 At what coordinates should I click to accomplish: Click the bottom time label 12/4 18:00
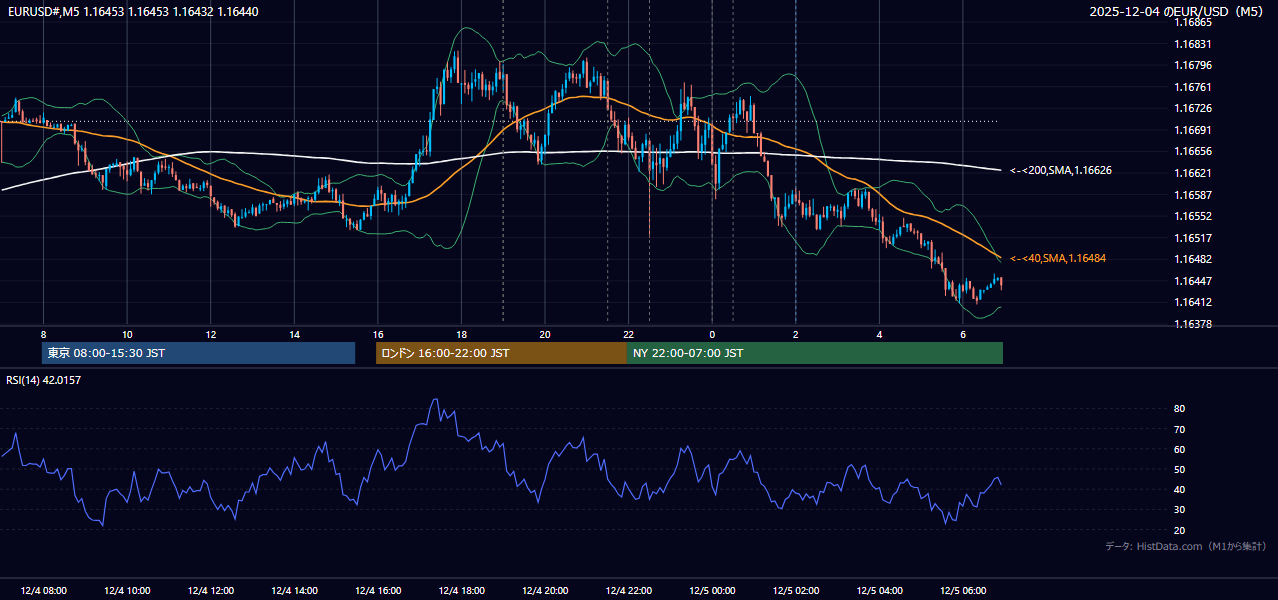click(x=461, y=591)
